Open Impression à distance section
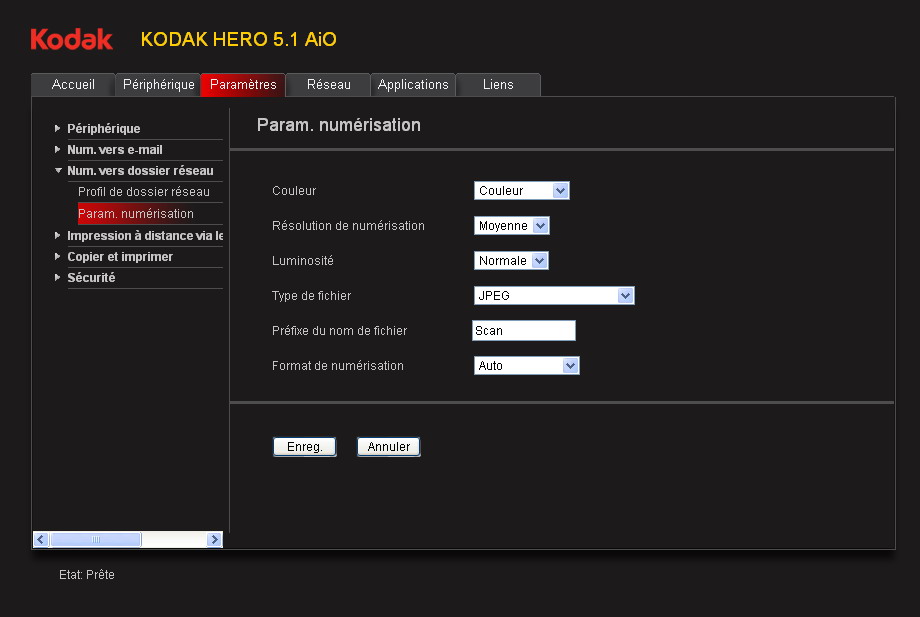The height and width of the screenshot is (617, 920). [x=143, y=236]
